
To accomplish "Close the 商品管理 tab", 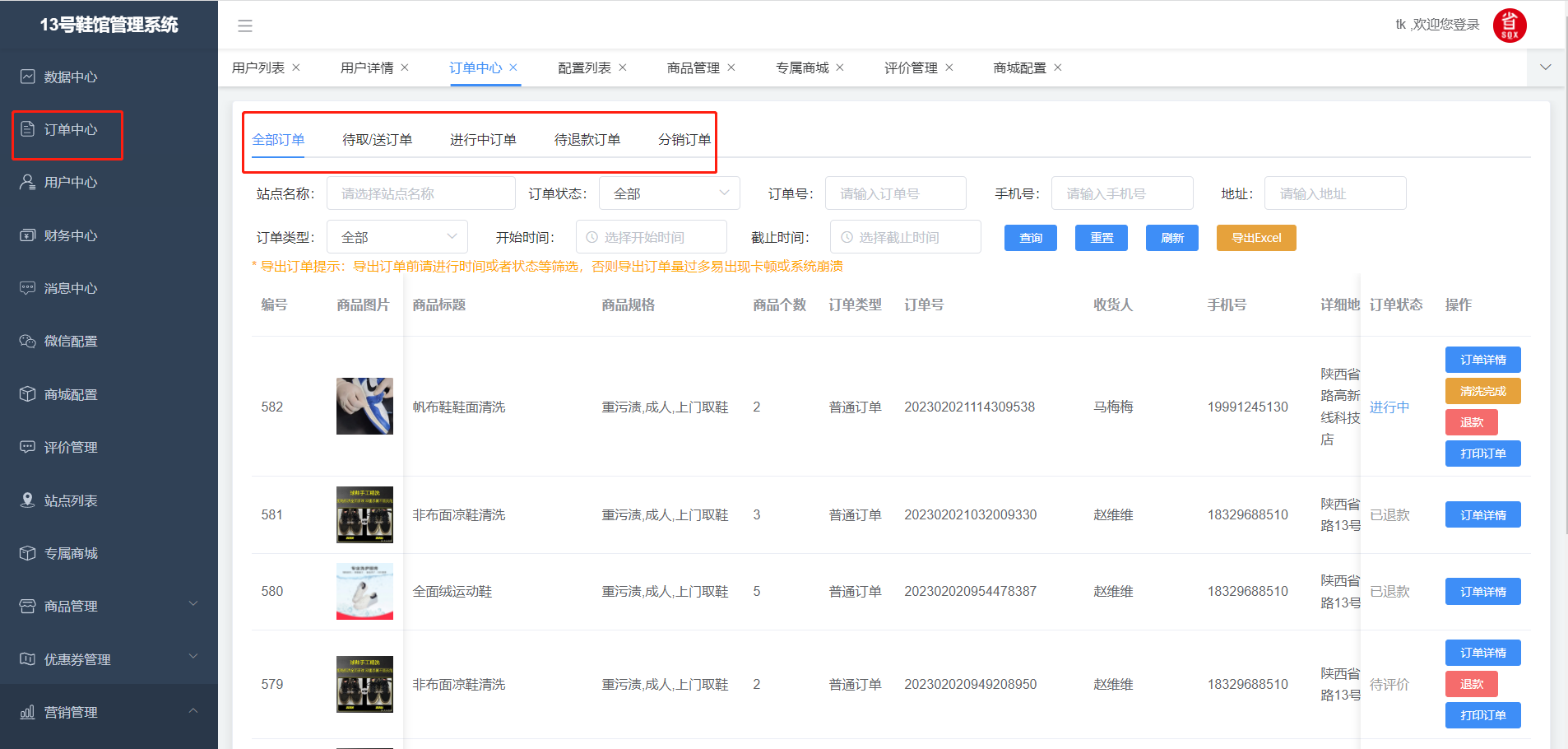I will (731, 67).
